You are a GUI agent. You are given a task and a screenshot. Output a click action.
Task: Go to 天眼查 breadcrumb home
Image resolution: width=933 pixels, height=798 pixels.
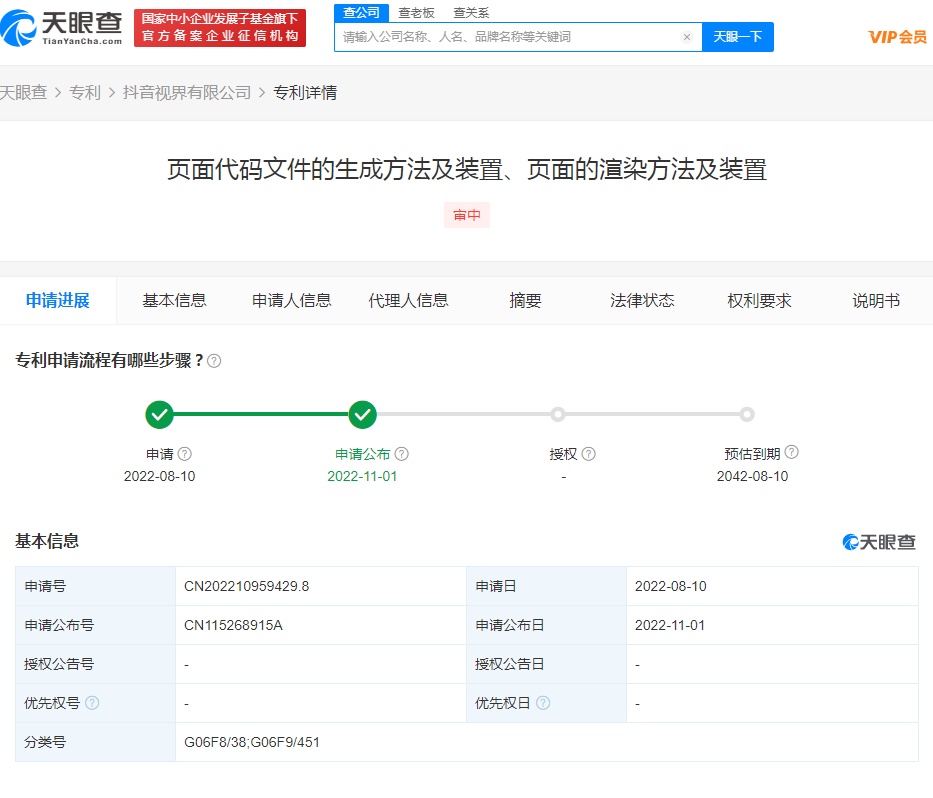pyautogui.click(x=23, y=93)
